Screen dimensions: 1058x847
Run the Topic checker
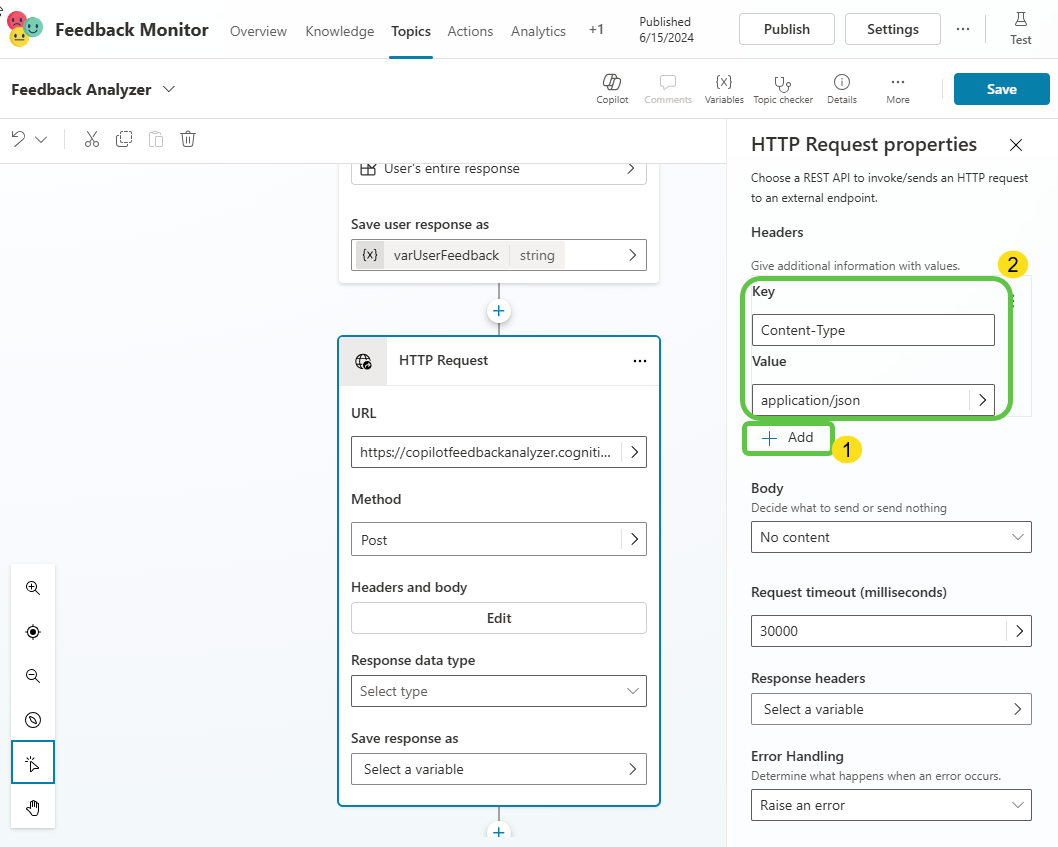(783, 88)
